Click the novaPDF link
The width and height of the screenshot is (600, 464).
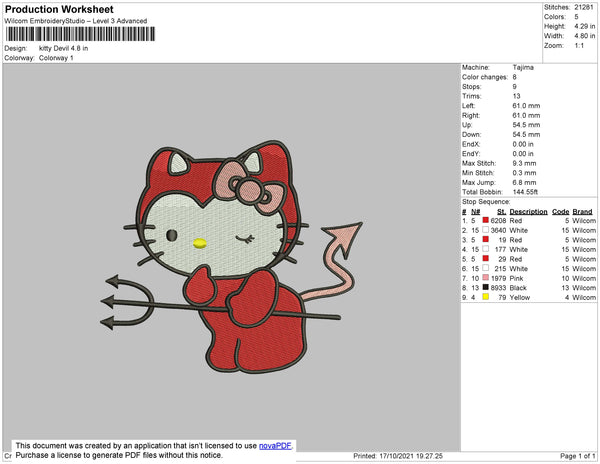(275, 446)
